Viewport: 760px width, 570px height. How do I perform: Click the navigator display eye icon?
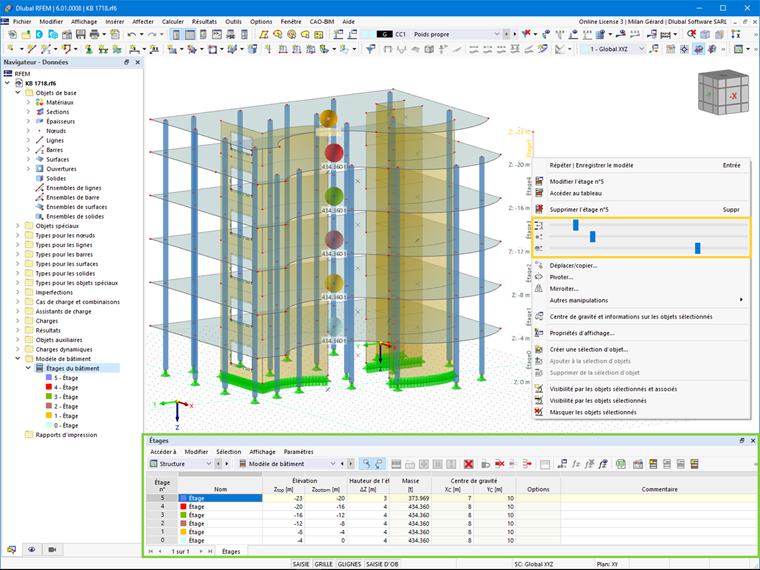32,550
